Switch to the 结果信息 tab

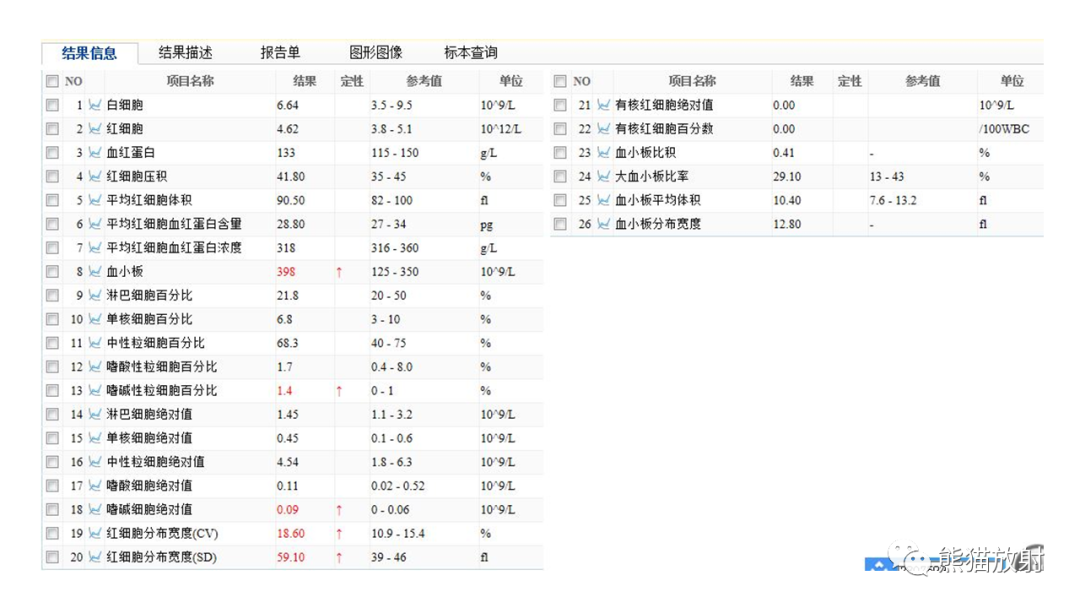pyautogui.click(x=90, y=53)
